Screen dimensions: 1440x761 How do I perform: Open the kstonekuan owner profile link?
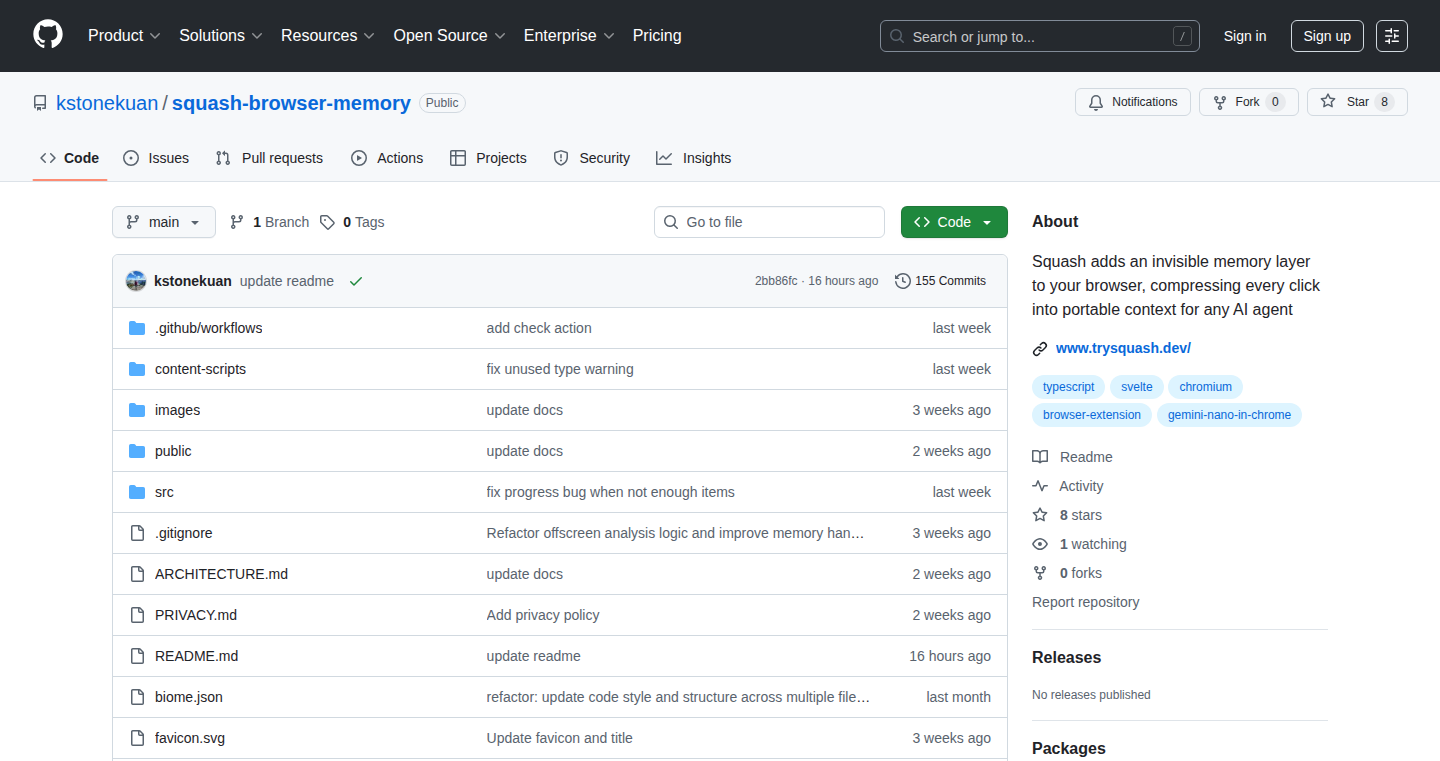(107, 103)
